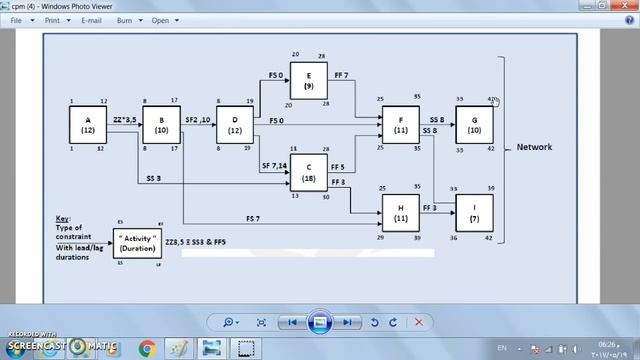
Task: Go to the previous photo
Action: click(292, 322)
